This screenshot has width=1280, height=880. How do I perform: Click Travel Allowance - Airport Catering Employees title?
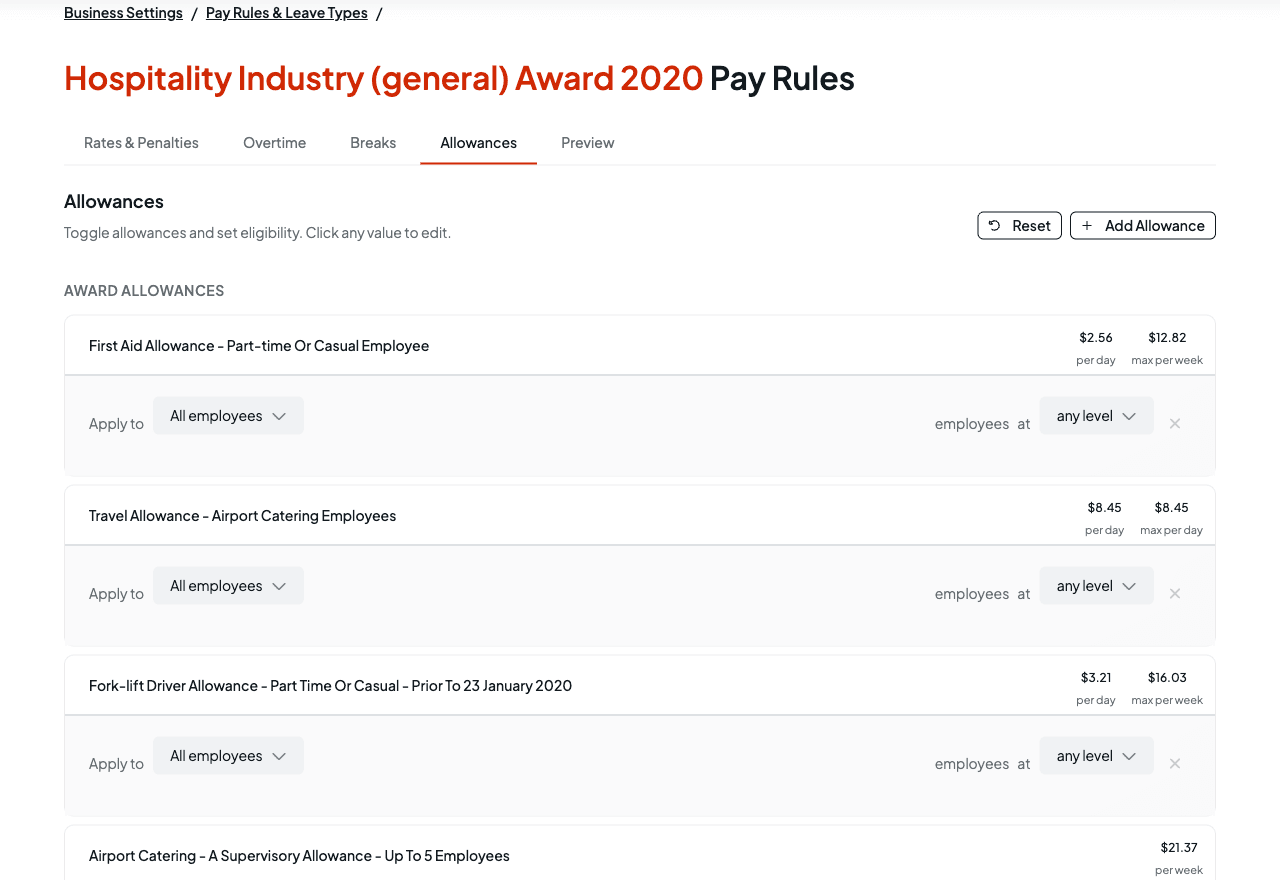(x=242, y=516)
